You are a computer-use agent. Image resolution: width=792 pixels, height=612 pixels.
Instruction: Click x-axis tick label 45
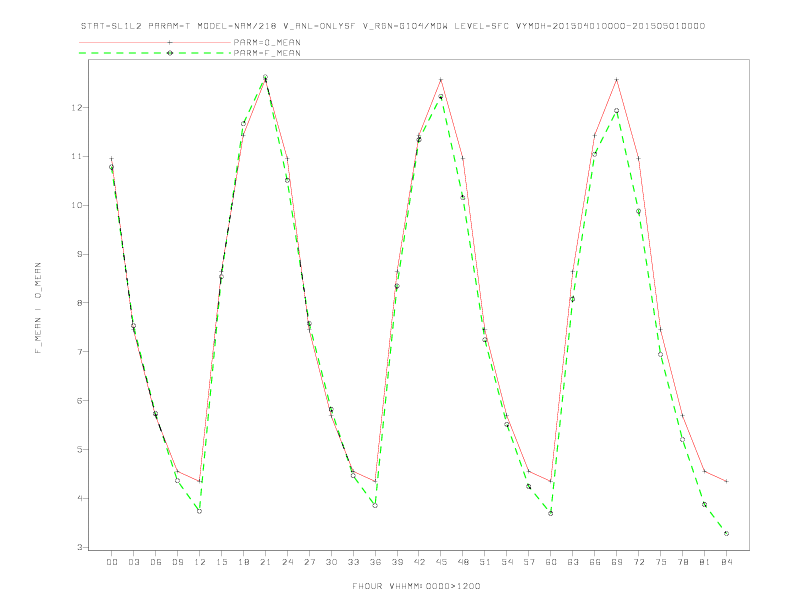click(x=441, y=562)
